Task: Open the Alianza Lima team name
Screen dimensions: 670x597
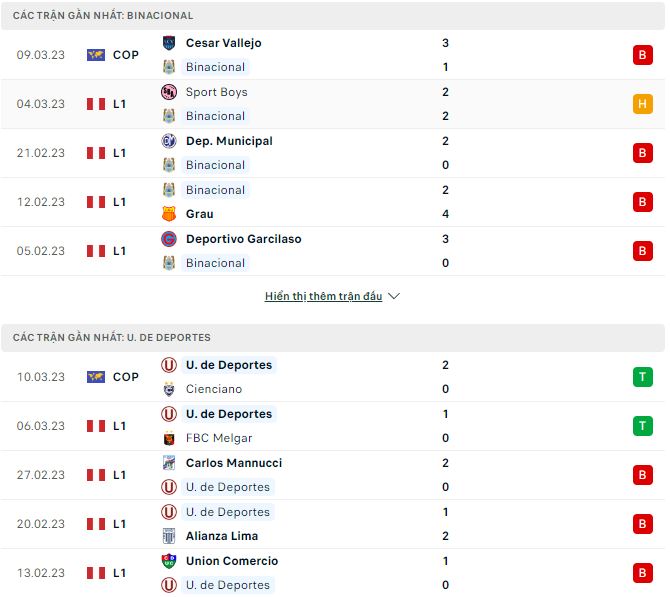Action: pyautogui.click(x=221, y=536)
